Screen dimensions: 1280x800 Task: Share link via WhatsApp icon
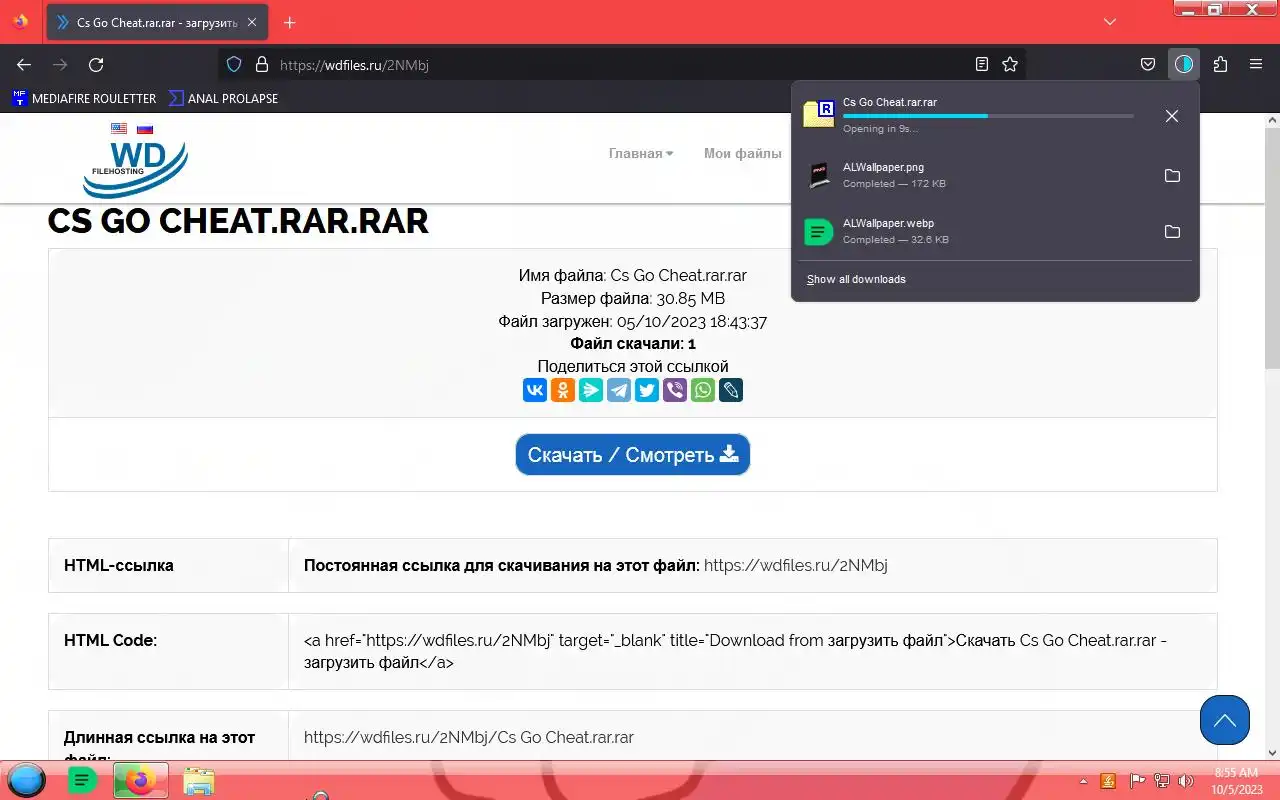pyautogui.click(x=703, y=390)
